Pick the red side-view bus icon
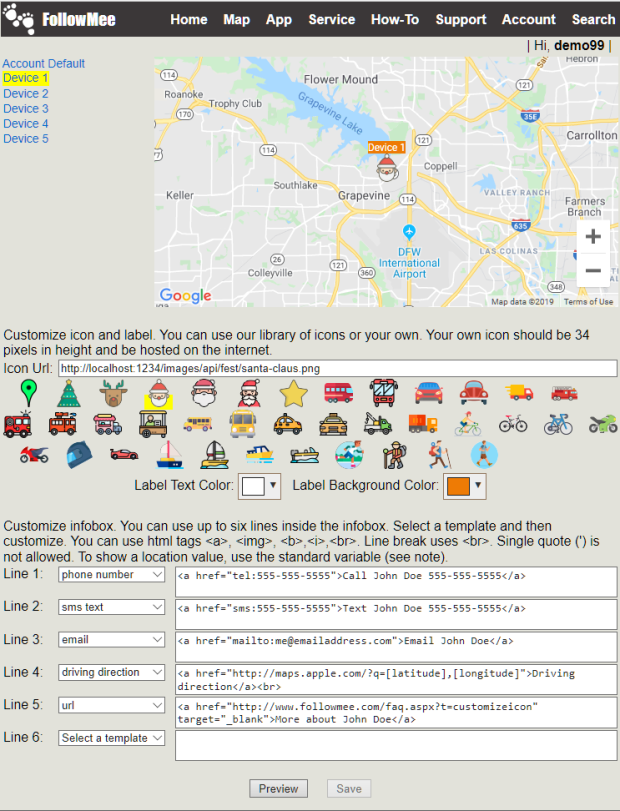The image size is (620, 811). point(339,393)
